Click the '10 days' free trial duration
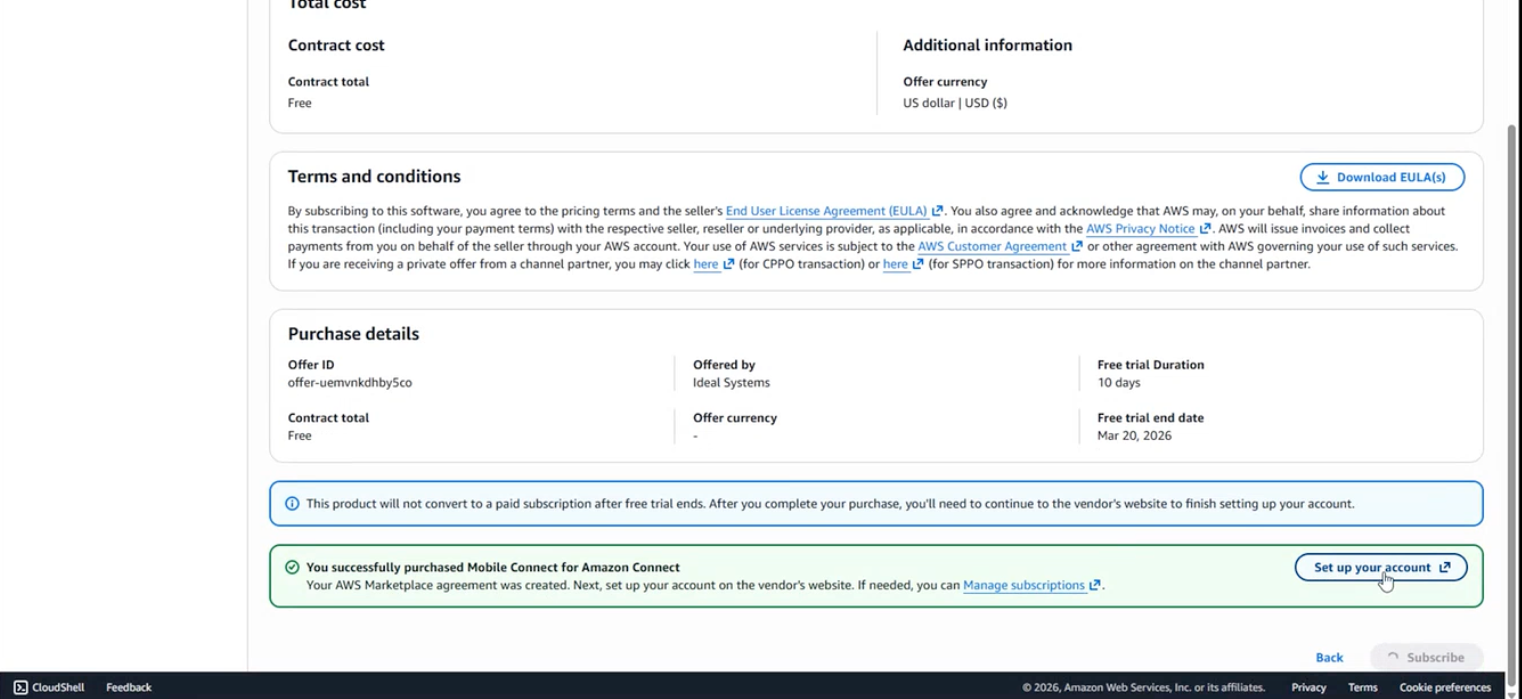1522x699 pixels. 1119,382
